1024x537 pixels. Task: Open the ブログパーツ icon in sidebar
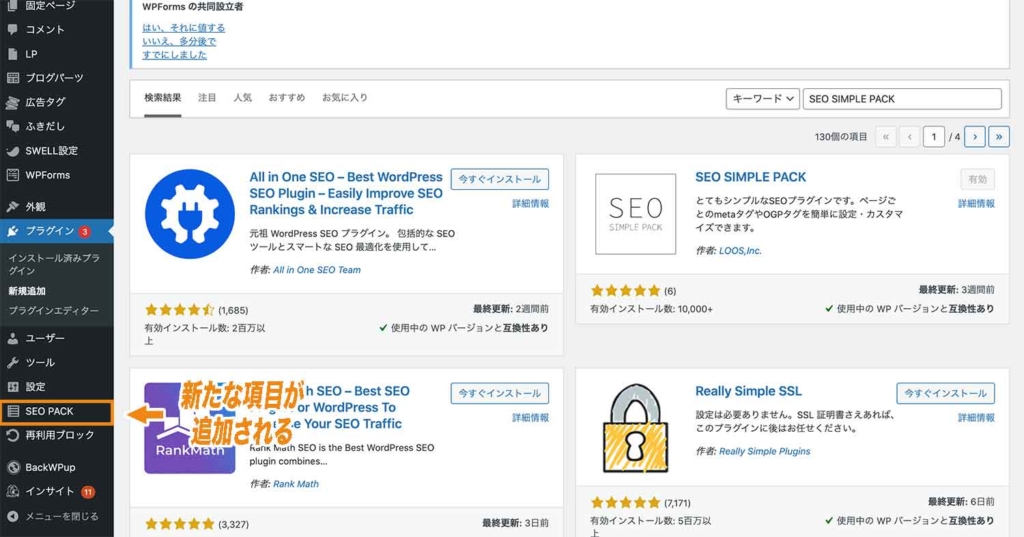click(12, 78)
